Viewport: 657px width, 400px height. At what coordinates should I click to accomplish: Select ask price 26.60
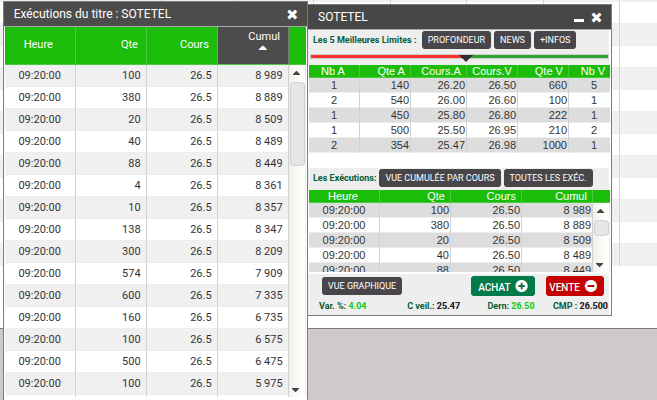(x=502, y=101)
